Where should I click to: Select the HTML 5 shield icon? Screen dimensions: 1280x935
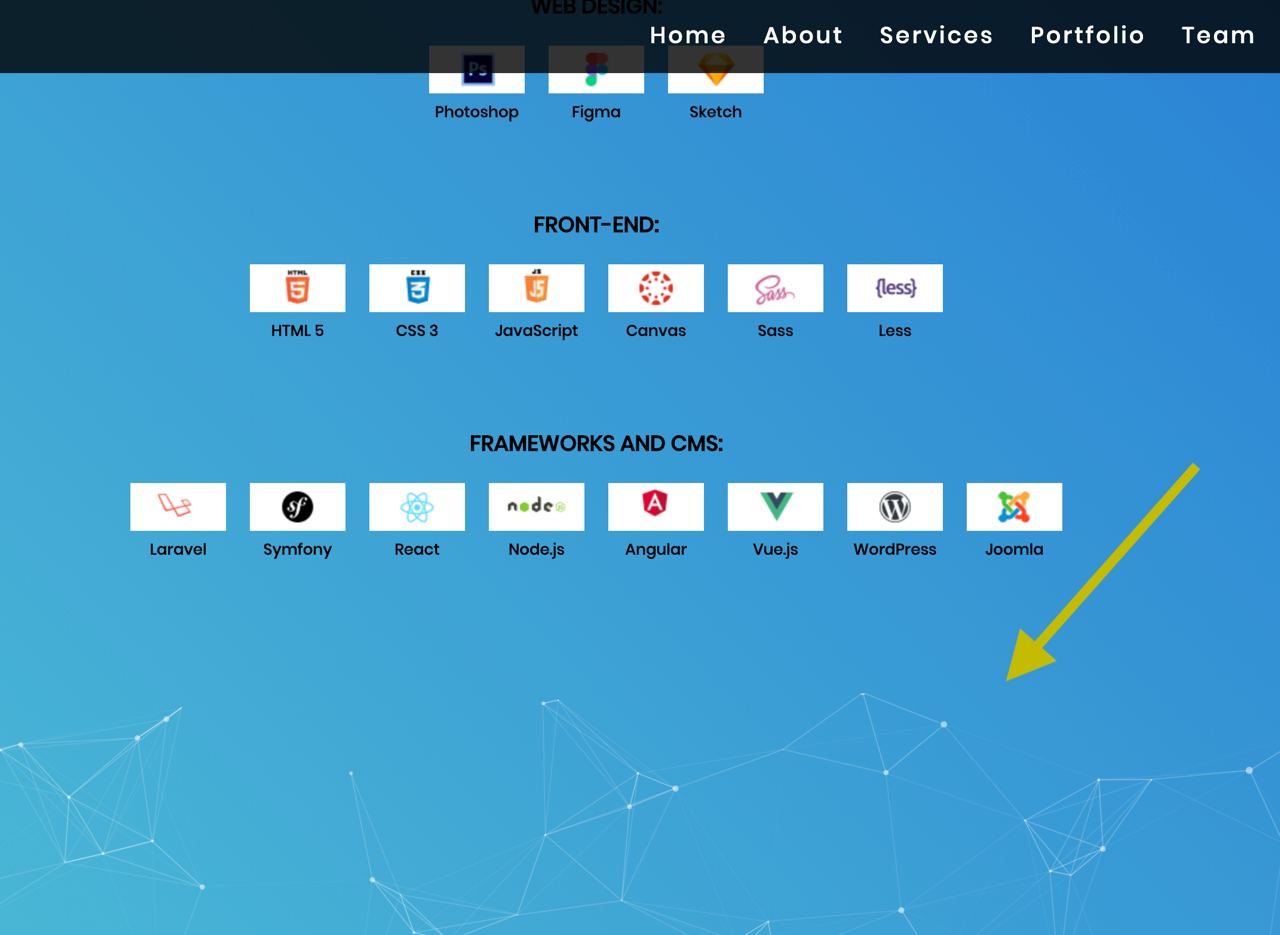click(x=298, y=288)
